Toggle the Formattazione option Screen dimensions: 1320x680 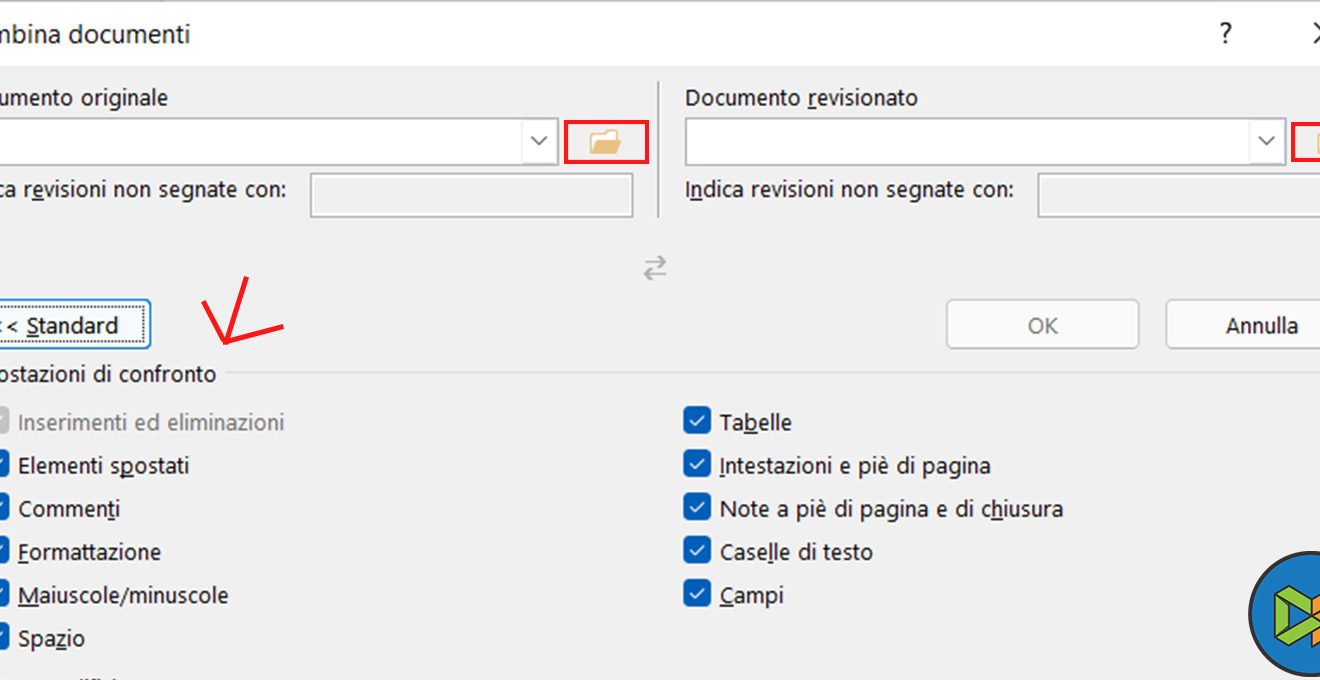4,551
